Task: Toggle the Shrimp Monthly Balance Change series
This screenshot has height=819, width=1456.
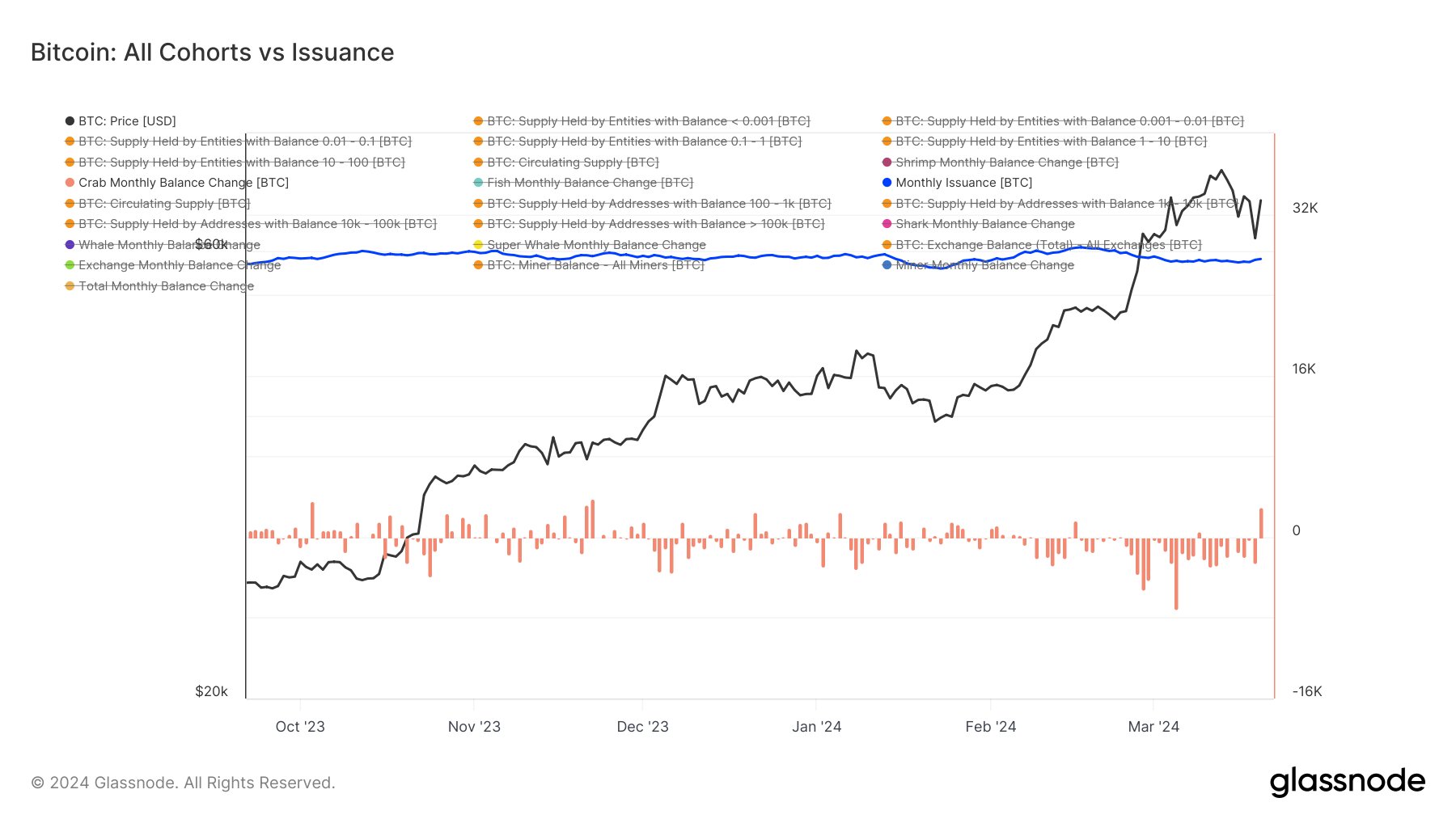Action: click(1006, 163)
